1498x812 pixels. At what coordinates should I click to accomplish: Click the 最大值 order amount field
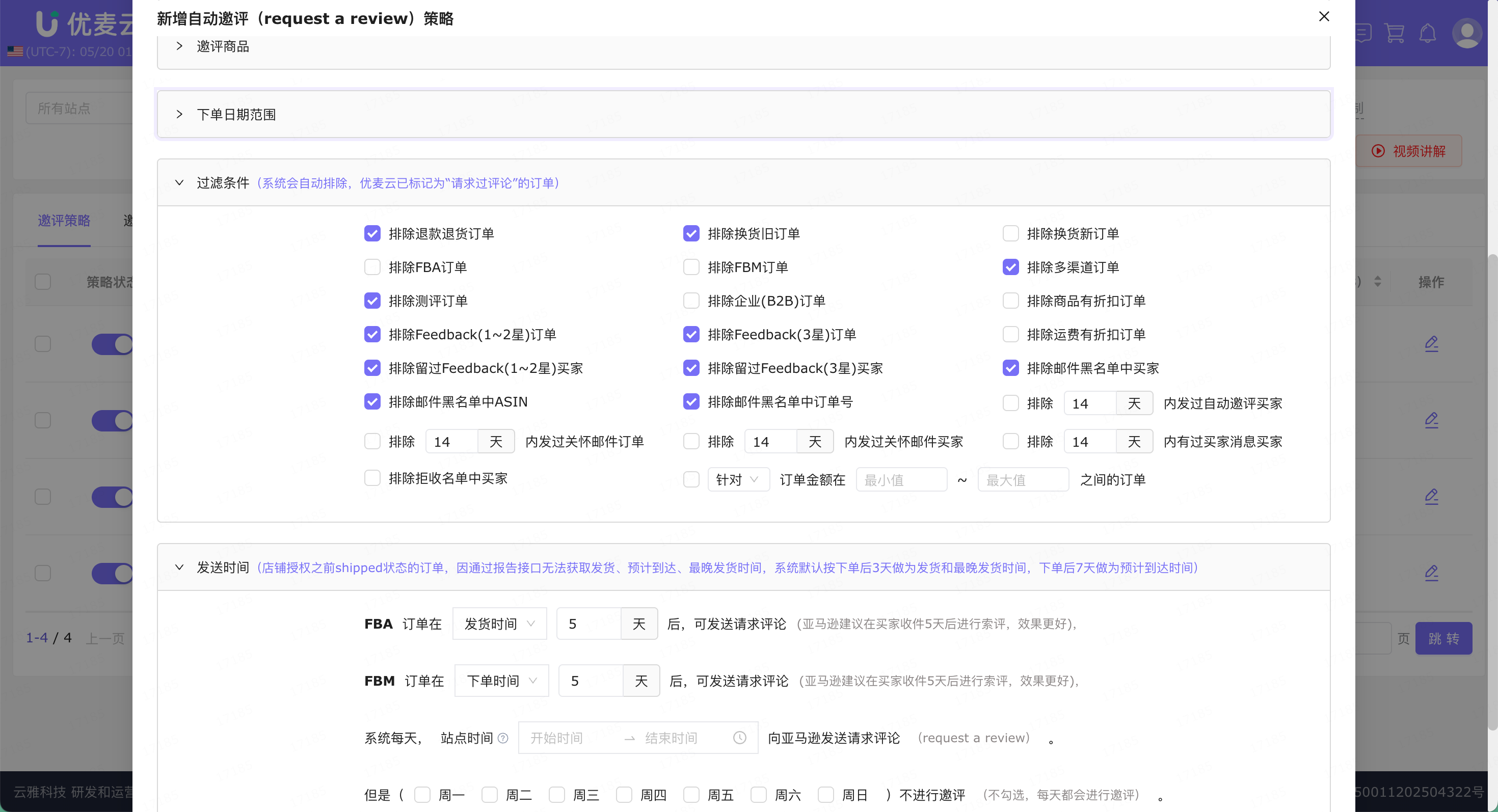1023,480
